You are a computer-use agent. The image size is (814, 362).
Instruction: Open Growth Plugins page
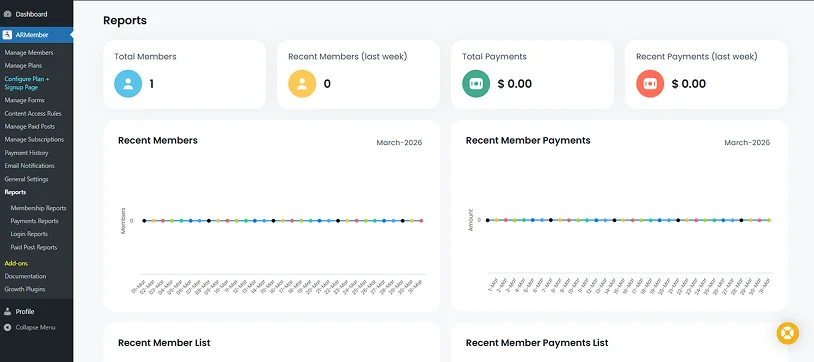click(25, 289)
